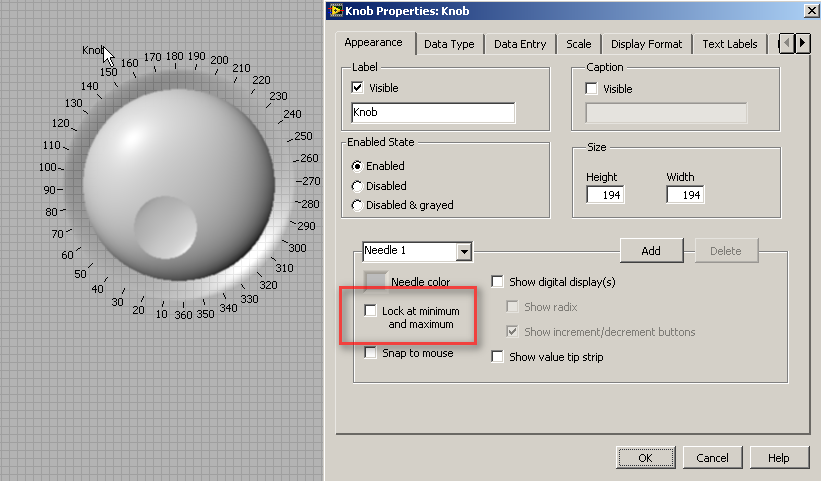Click scale value 240 on knob
The width and height of the screenshot is (821, 481).
tap(292, 114)
